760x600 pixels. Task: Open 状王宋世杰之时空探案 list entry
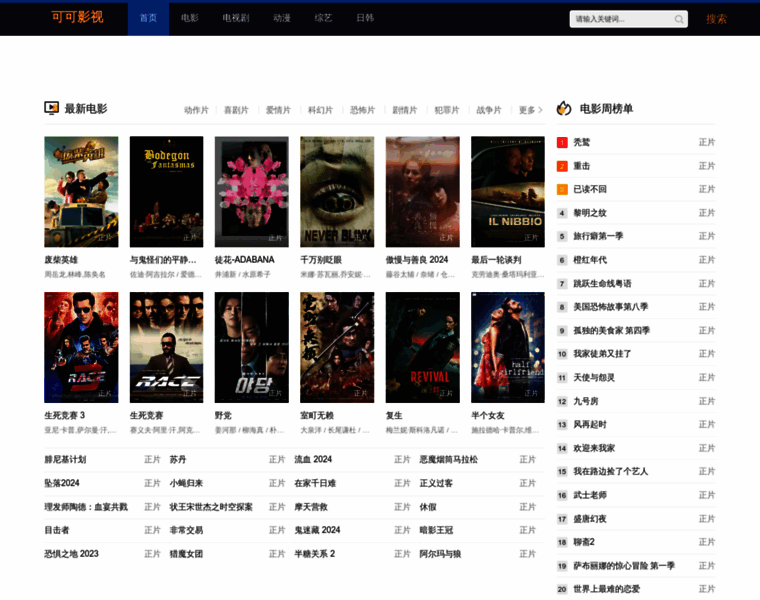pyautogui.click(x=211, y=507)
